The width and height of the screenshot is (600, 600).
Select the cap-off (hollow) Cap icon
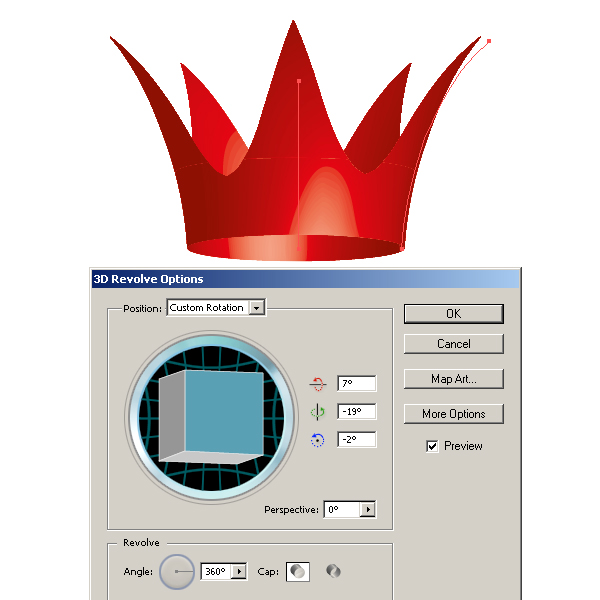333,572
